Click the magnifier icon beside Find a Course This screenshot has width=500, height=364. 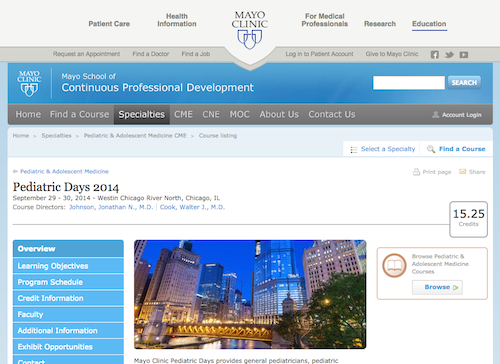(x=431, y=149)
